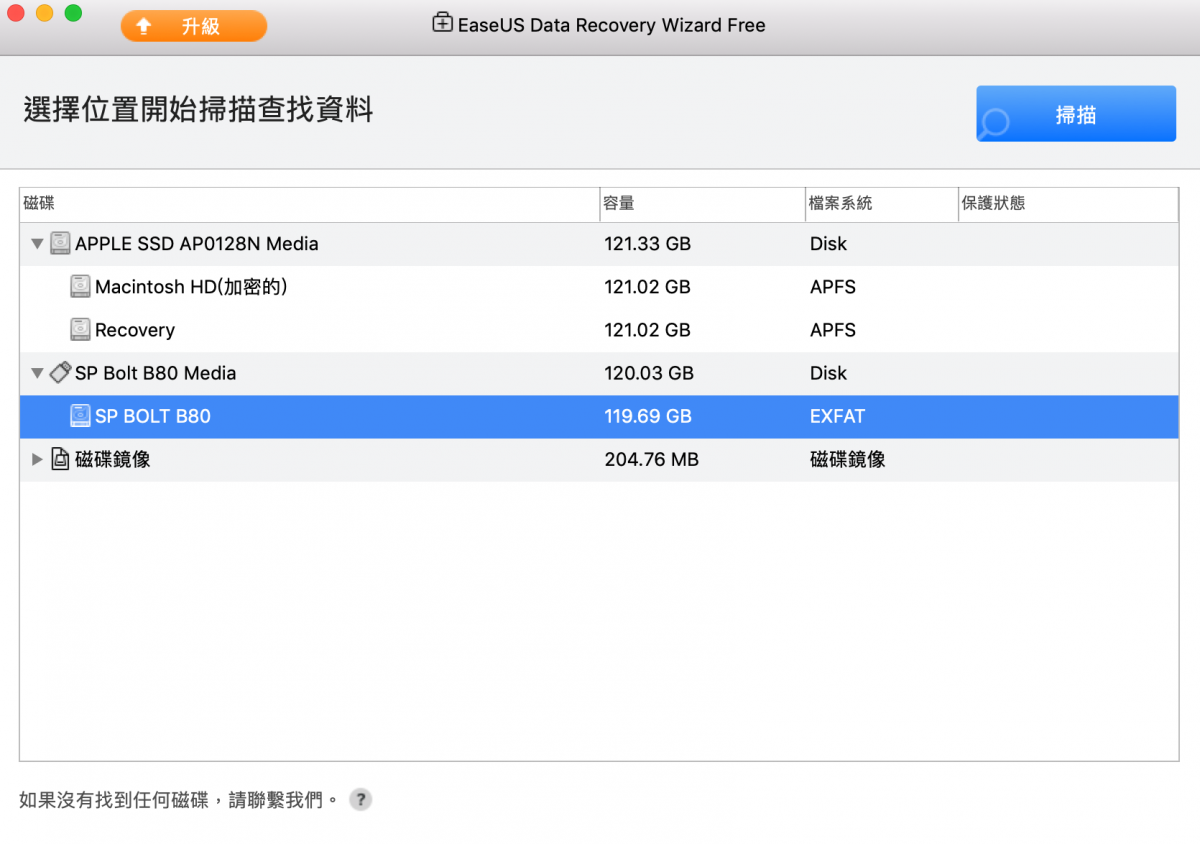
Task: Select the SP Bolt B80 Media text
Action: coord(156,373)
